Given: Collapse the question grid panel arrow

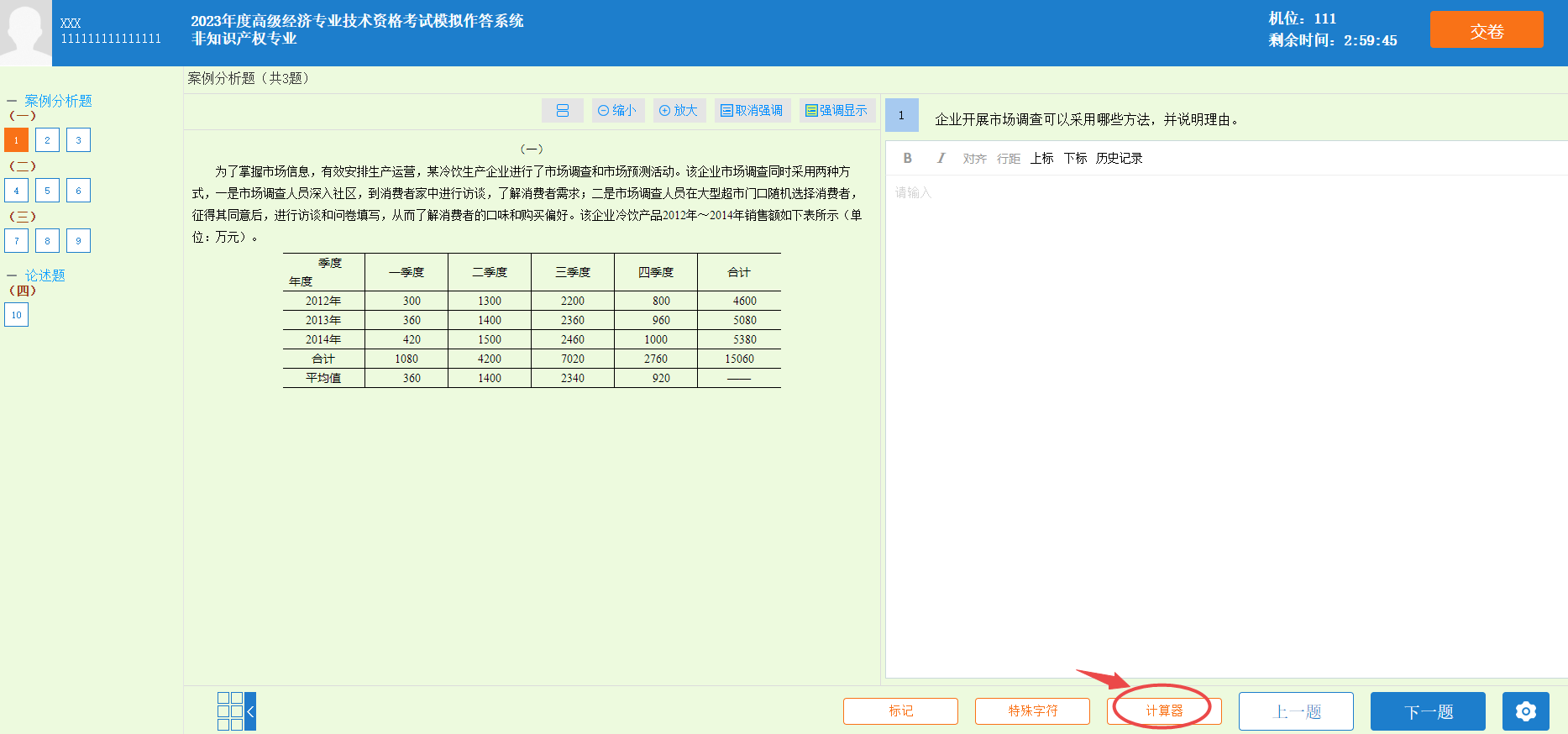Looking at the screenshot, I should pos(250,711).
